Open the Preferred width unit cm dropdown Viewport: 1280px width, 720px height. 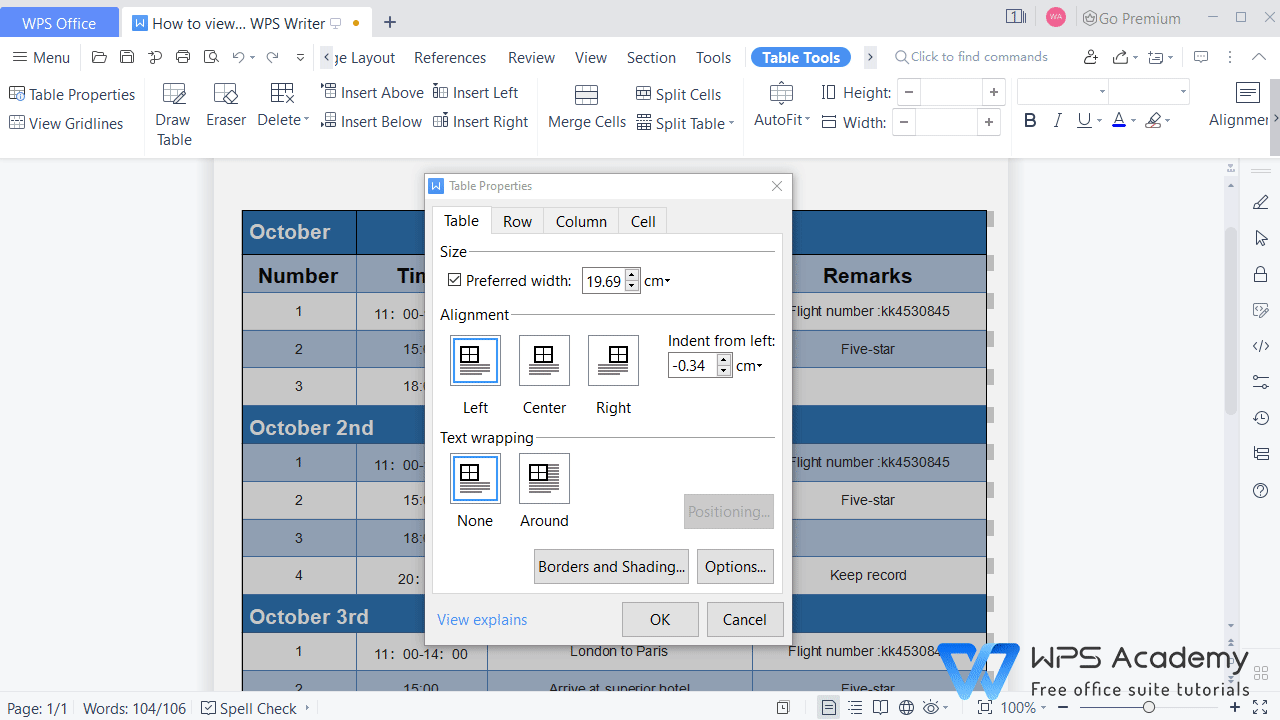click(x=657, y=281)
